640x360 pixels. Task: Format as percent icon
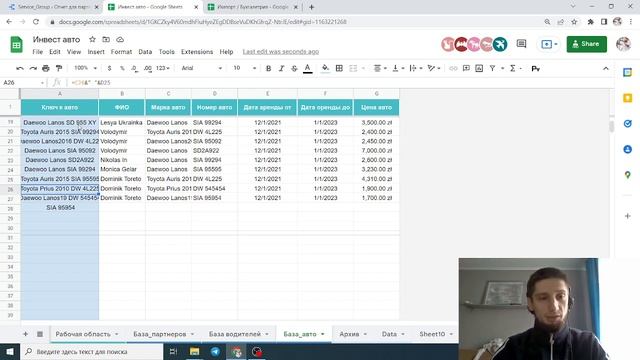[122, 68]
